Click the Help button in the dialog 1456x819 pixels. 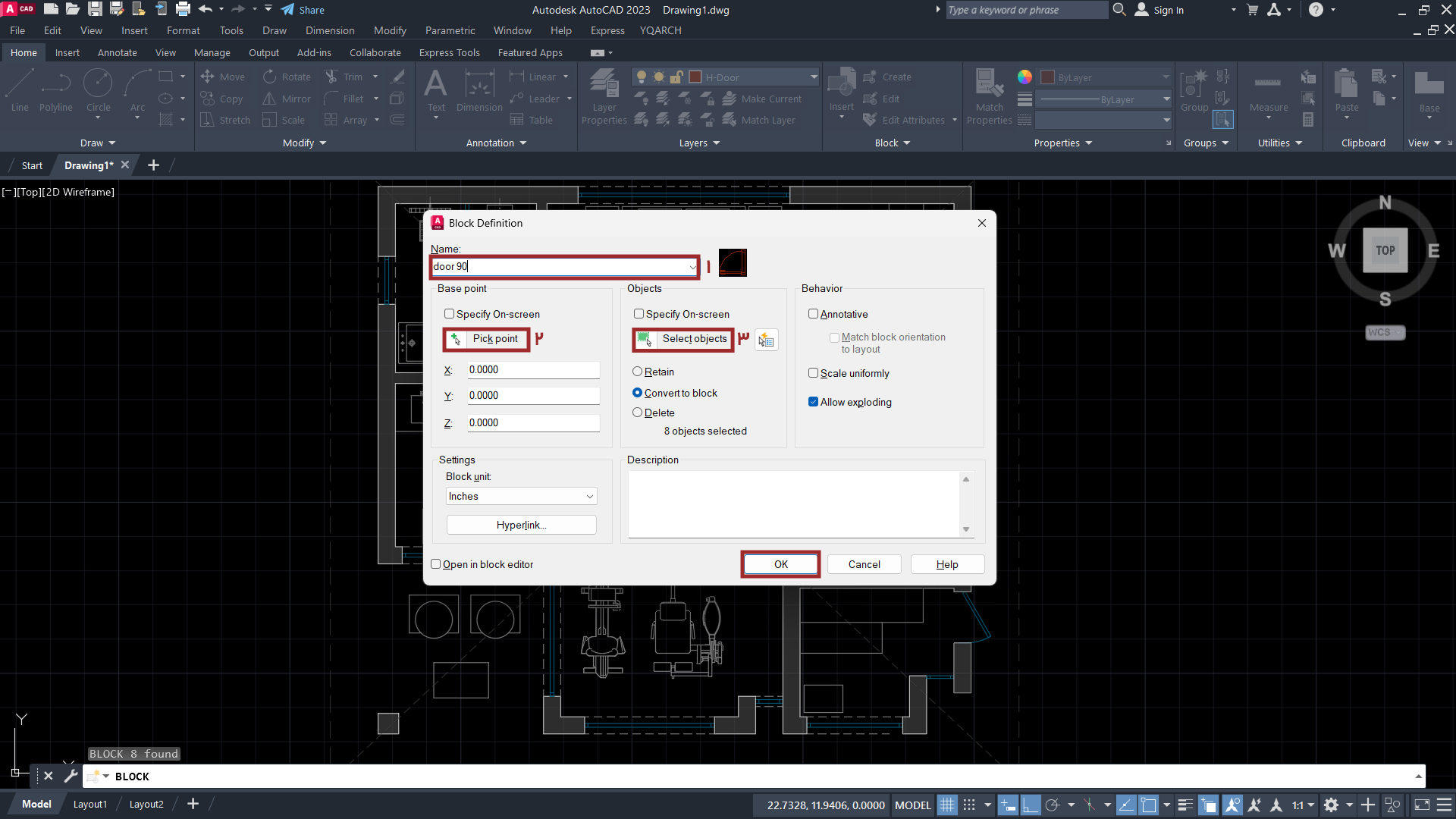tap(947, 564)
